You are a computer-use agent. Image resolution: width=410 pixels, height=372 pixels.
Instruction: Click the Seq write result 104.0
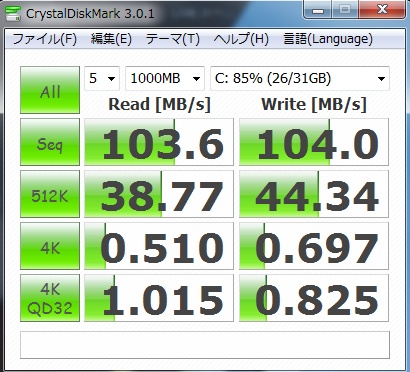click(314, 142)
